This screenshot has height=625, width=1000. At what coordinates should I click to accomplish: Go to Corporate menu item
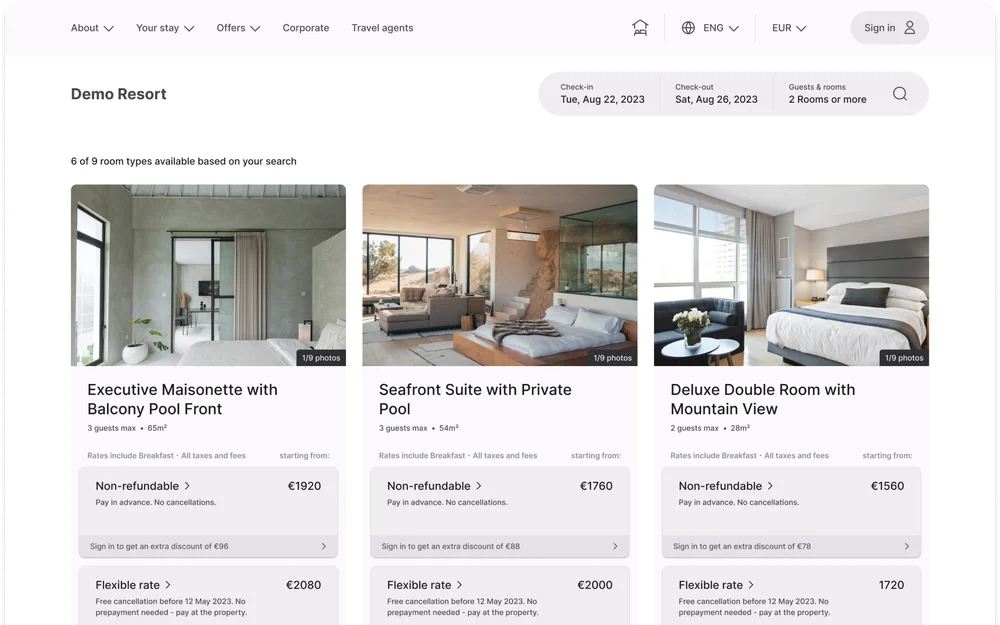305,28
